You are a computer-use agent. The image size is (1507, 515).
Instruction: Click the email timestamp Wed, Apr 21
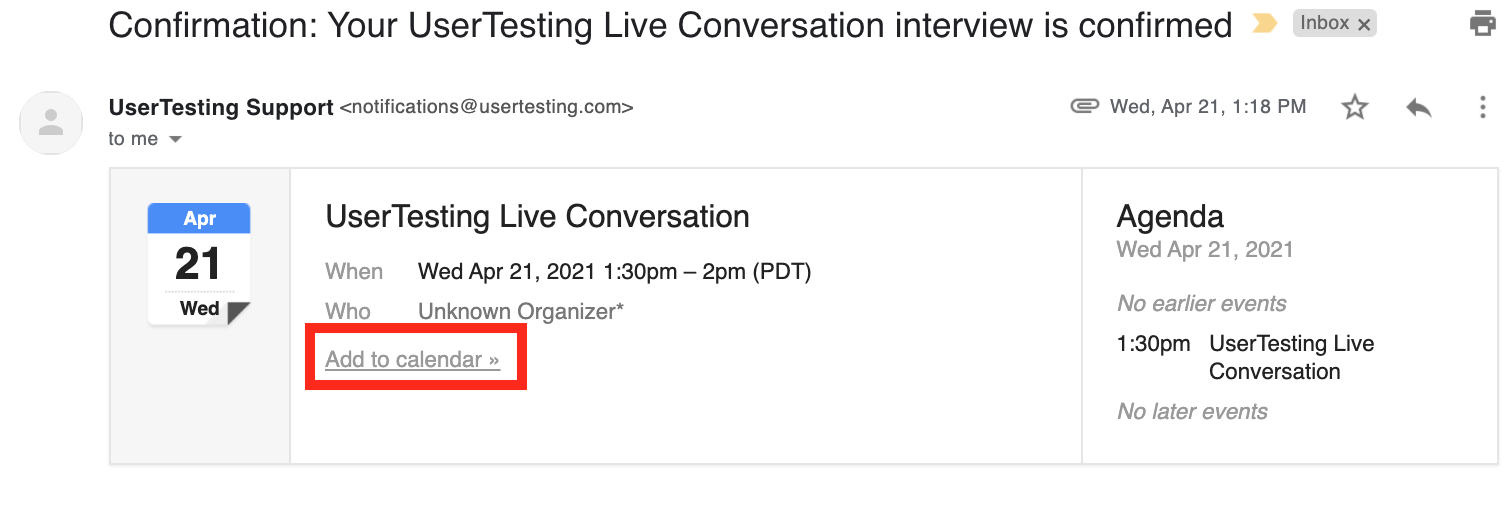1208,106
